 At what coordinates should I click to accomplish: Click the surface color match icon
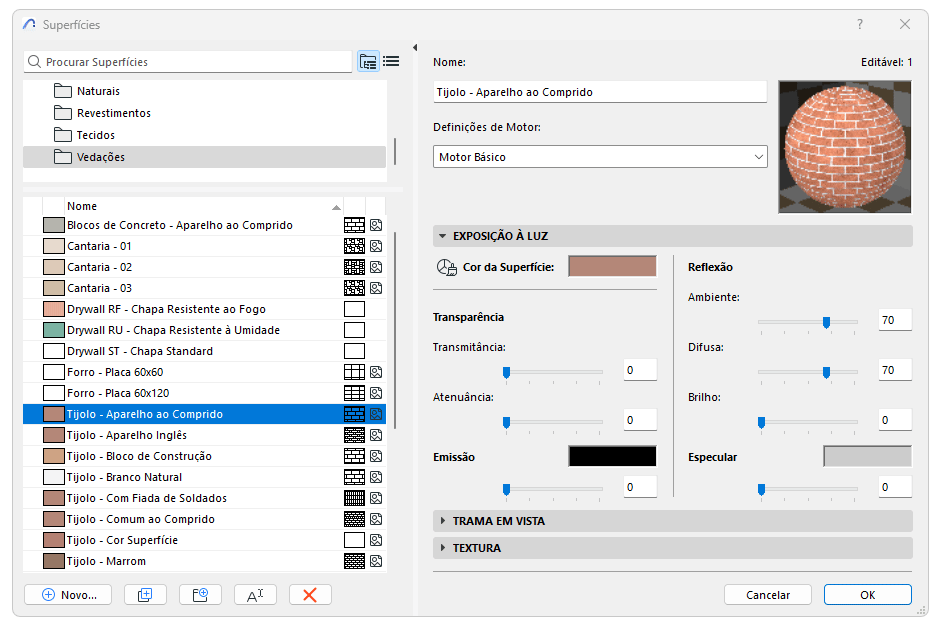[447, 267]
